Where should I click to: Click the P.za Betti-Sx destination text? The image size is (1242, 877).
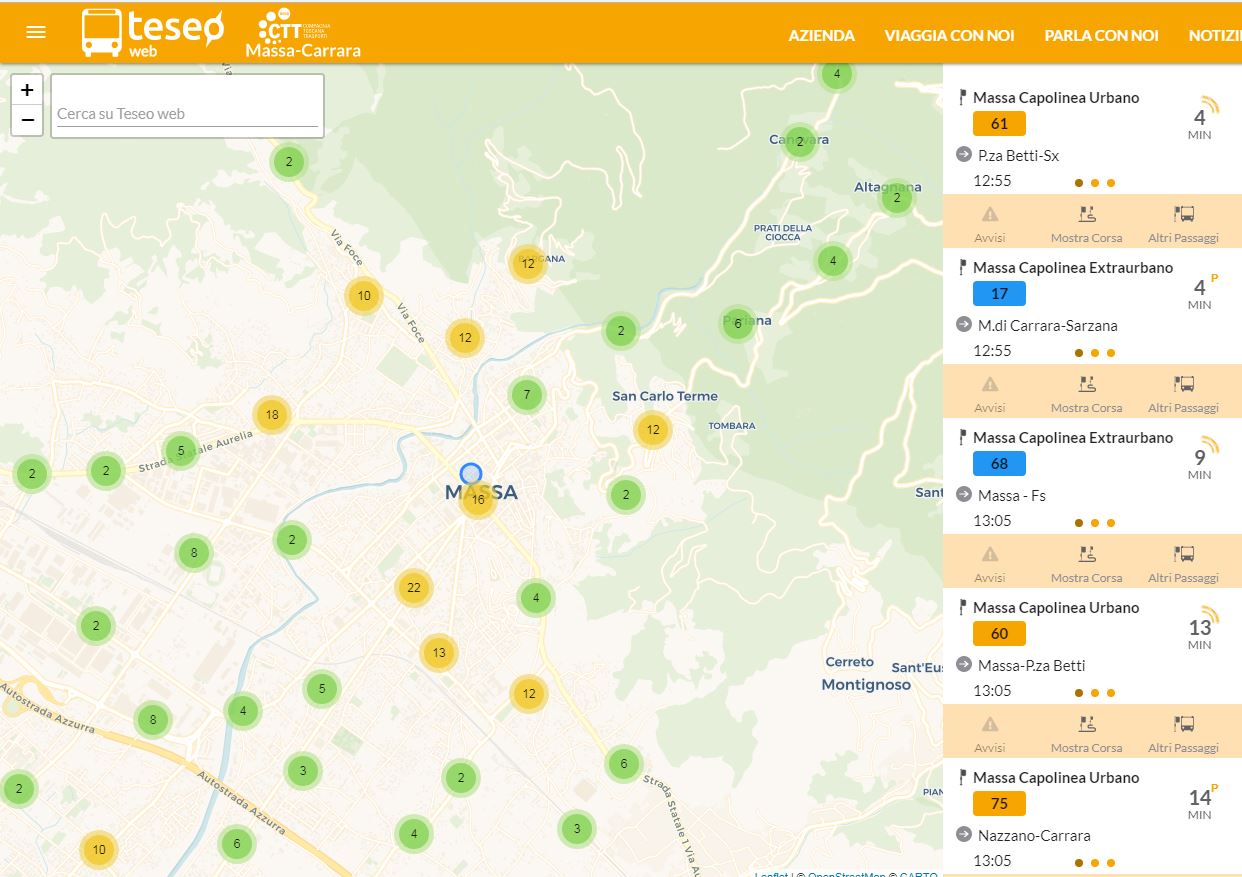pyautogui.click(x=1019, y=155)
